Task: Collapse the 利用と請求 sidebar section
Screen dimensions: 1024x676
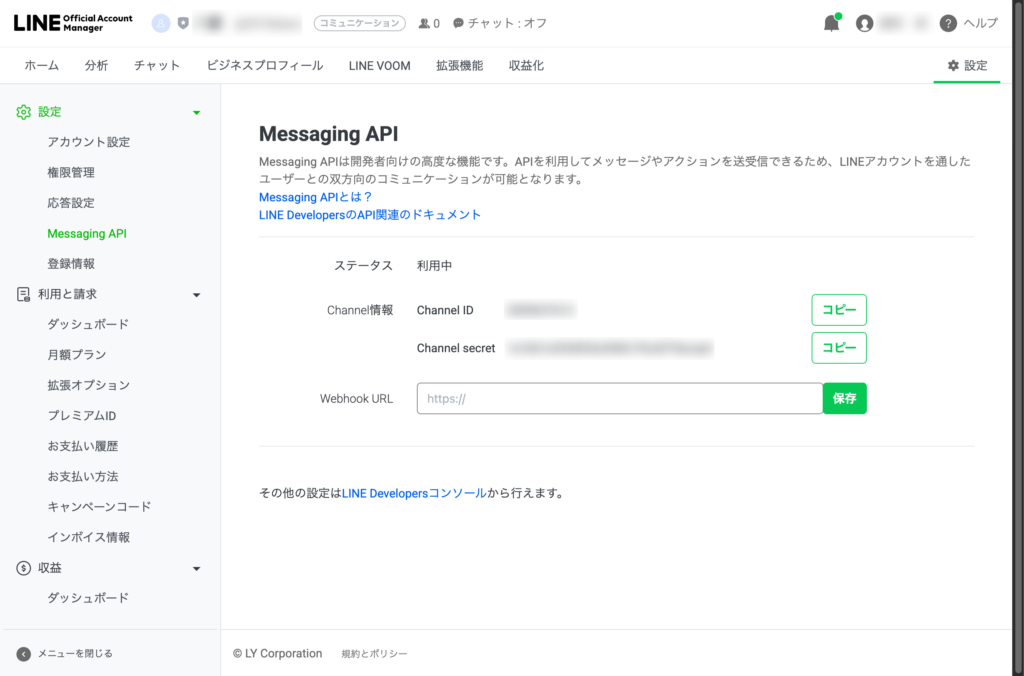Action: coord(197,295)
